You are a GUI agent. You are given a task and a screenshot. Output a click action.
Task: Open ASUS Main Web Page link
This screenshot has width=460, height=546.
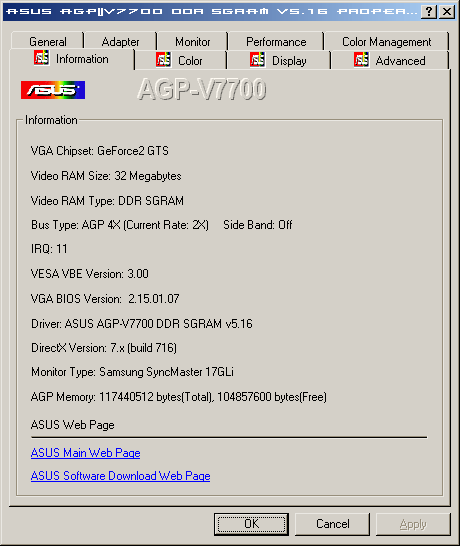point(86,453)
